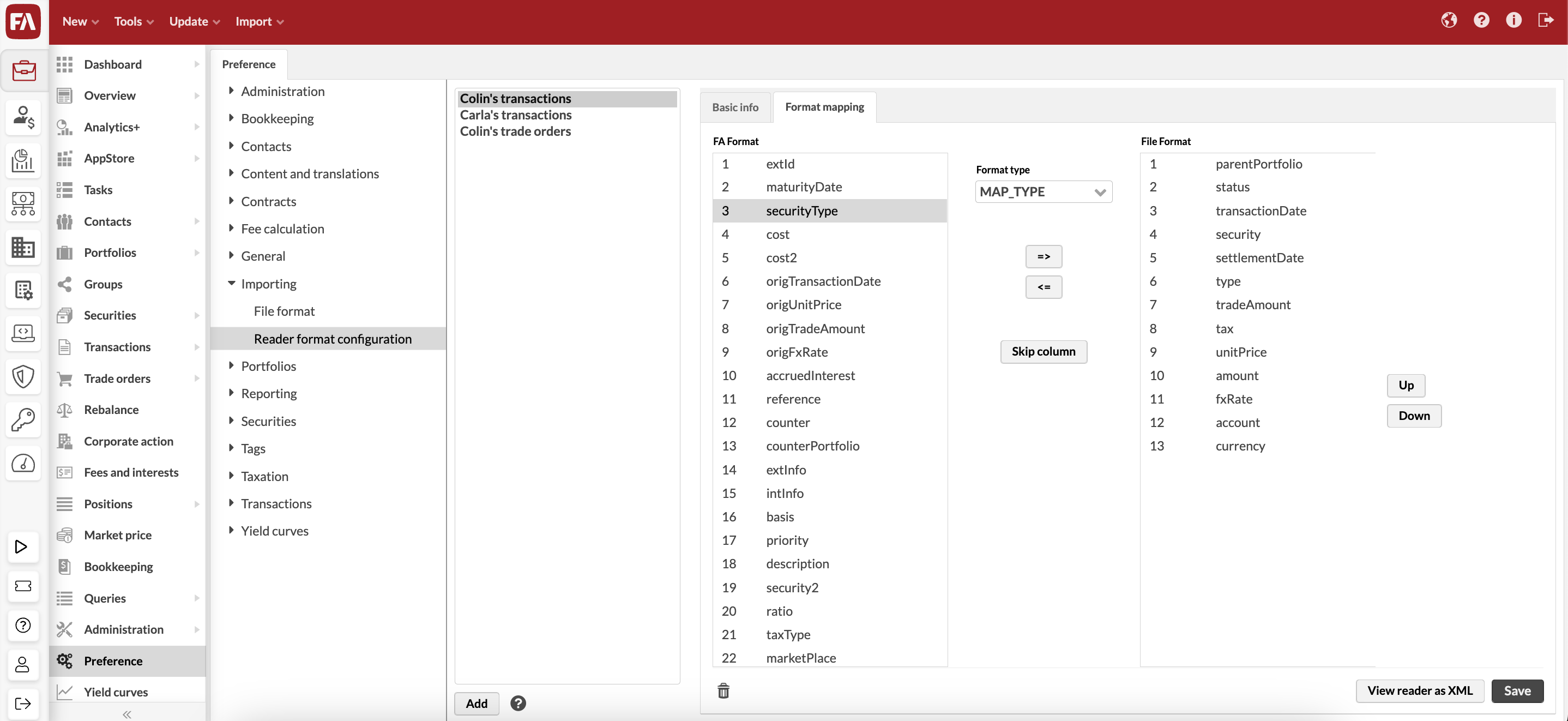
Task: Open Rebalance from the sidebar
Action: (128, 409)
